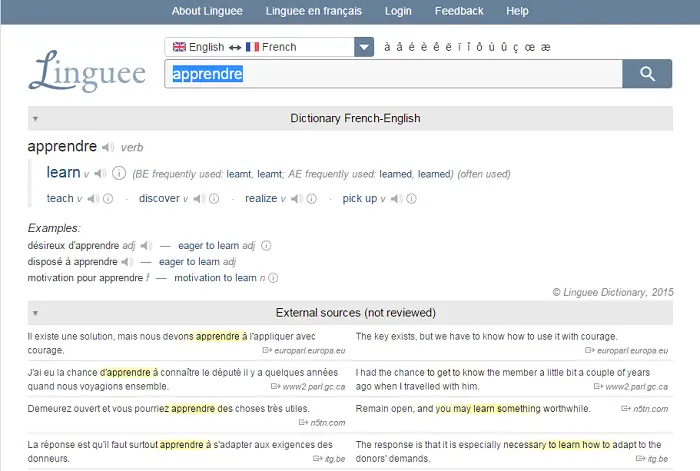Open the Login page
Image resolution: width=700 pixels, height=471 pixels.
(398, 11)
